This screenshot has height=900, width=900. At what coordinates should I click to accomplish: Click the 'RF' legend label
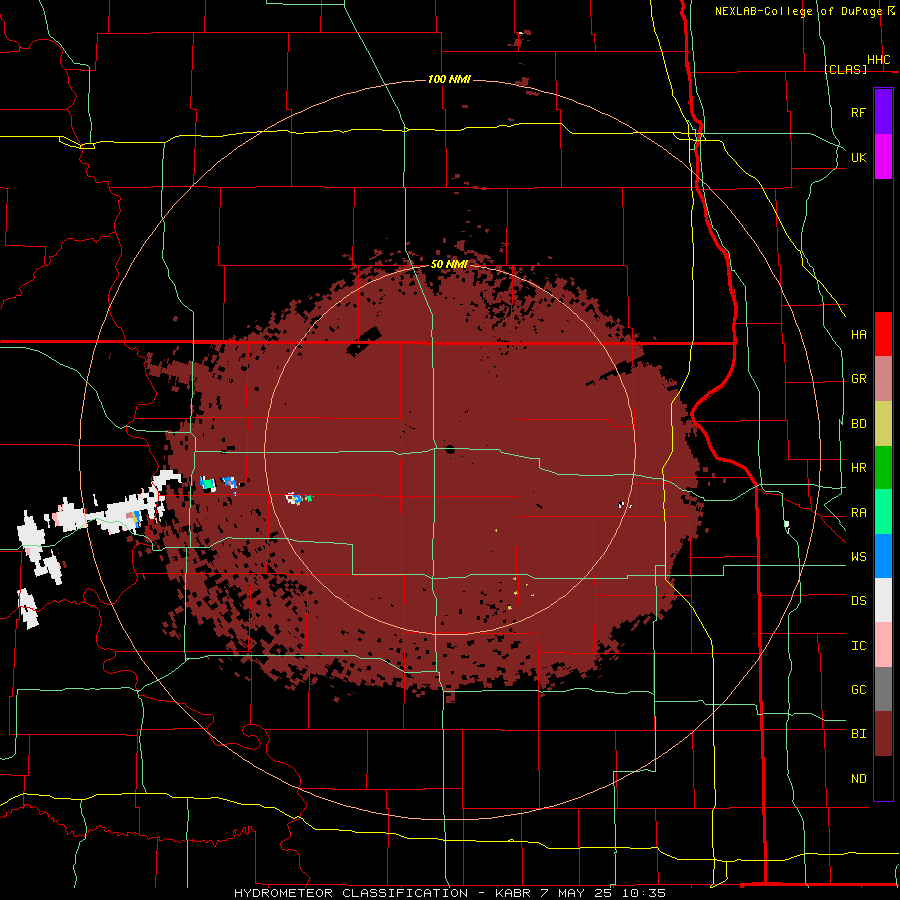coord(858,112)
